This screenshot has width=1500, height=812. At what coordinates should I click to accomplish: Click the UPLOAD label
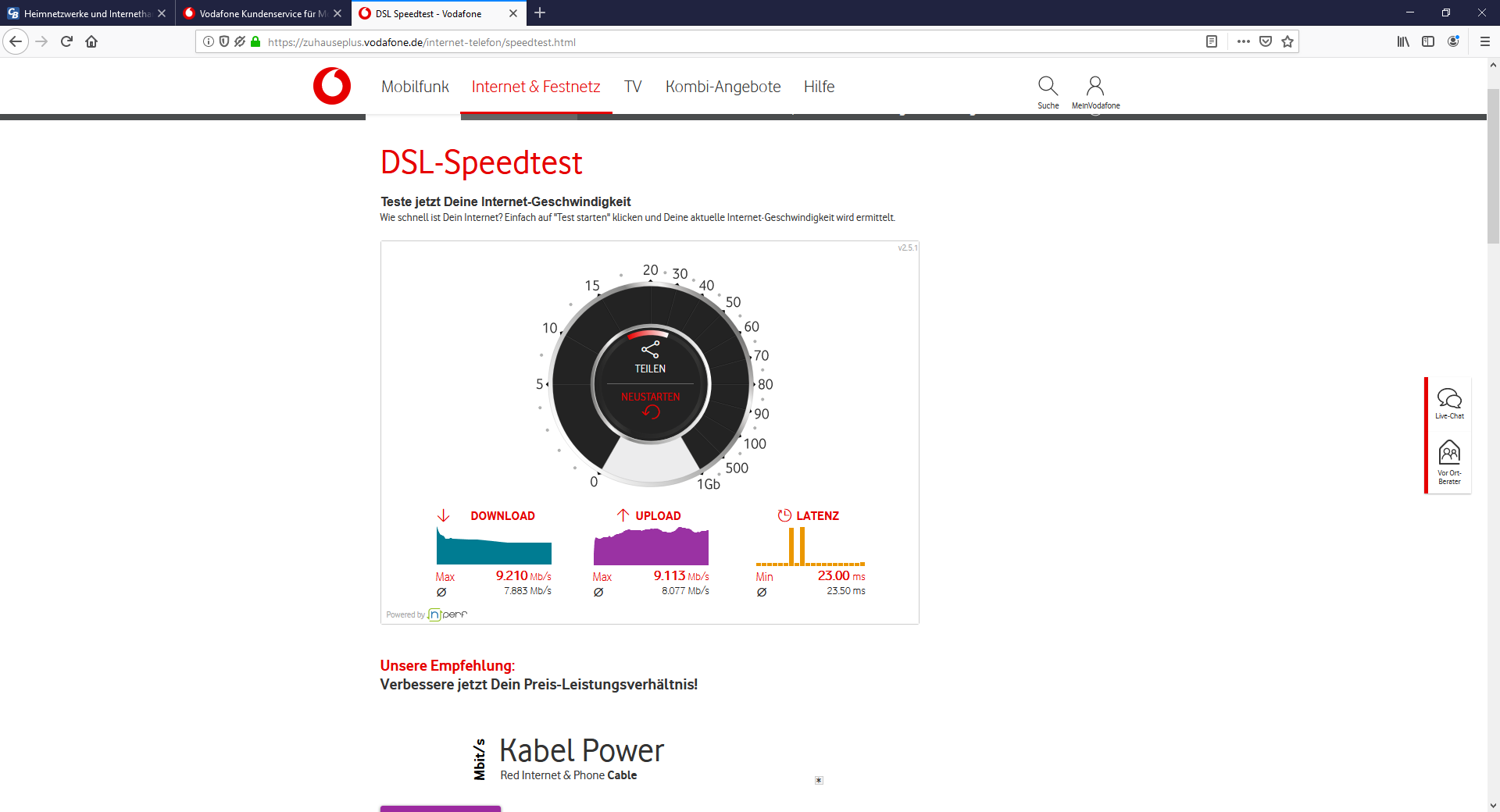point(658,516)
